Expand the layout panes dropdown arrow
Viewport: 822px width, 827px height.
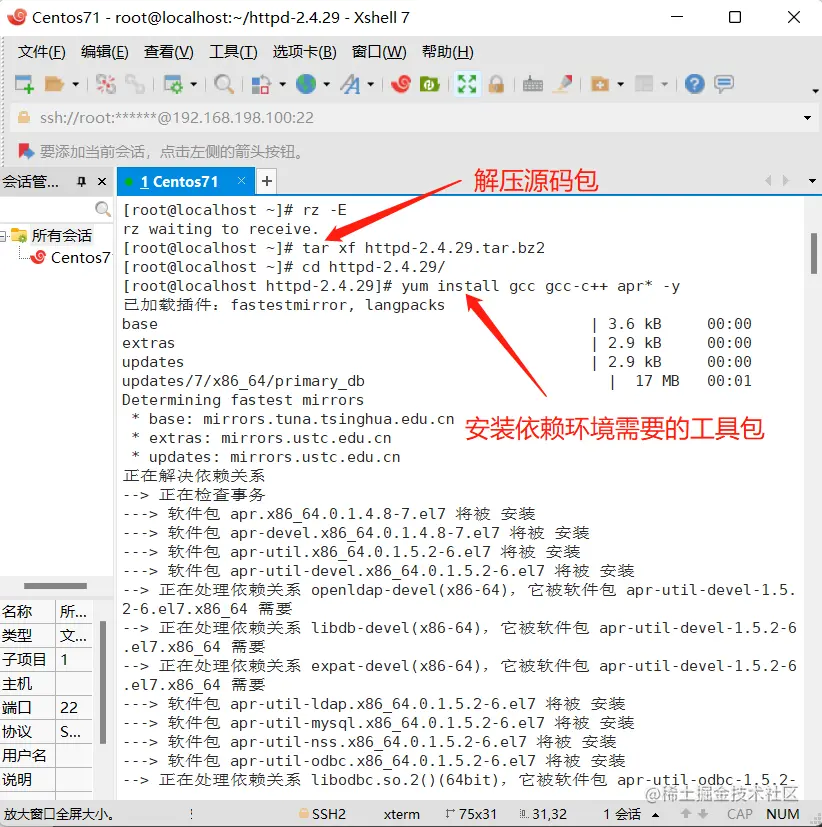[x=664, y=84]
